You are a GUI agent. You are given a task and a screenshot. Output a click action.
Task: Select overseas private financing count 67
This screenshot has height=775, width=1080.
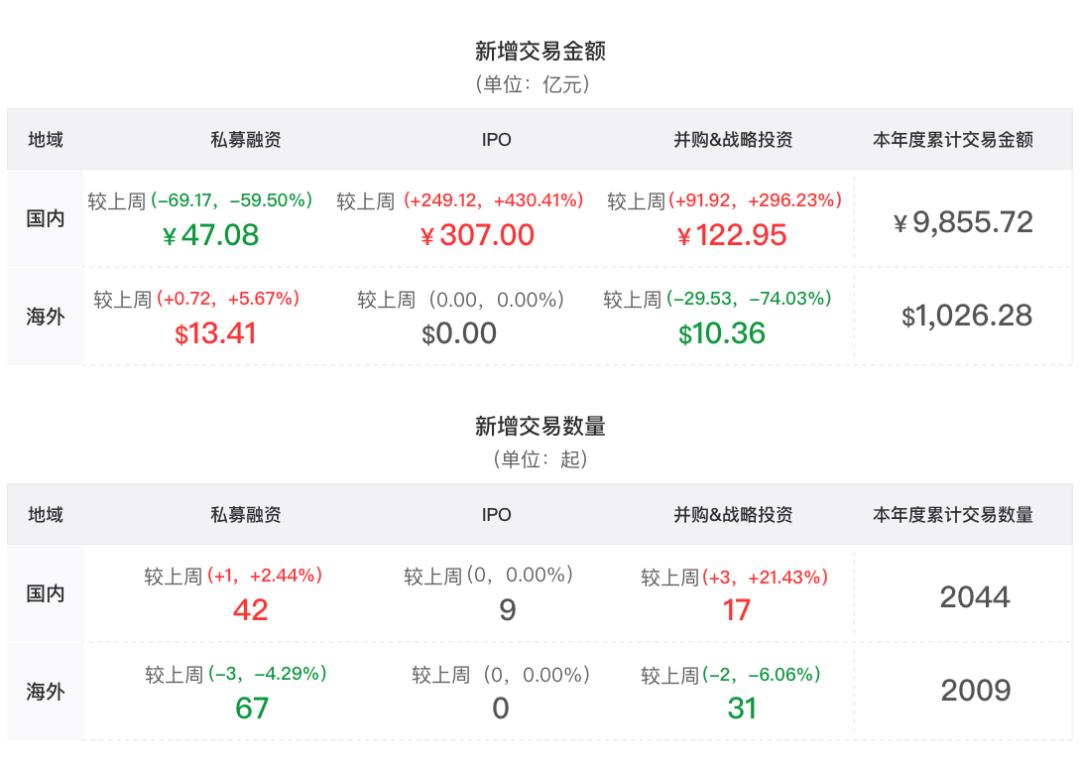251,708
